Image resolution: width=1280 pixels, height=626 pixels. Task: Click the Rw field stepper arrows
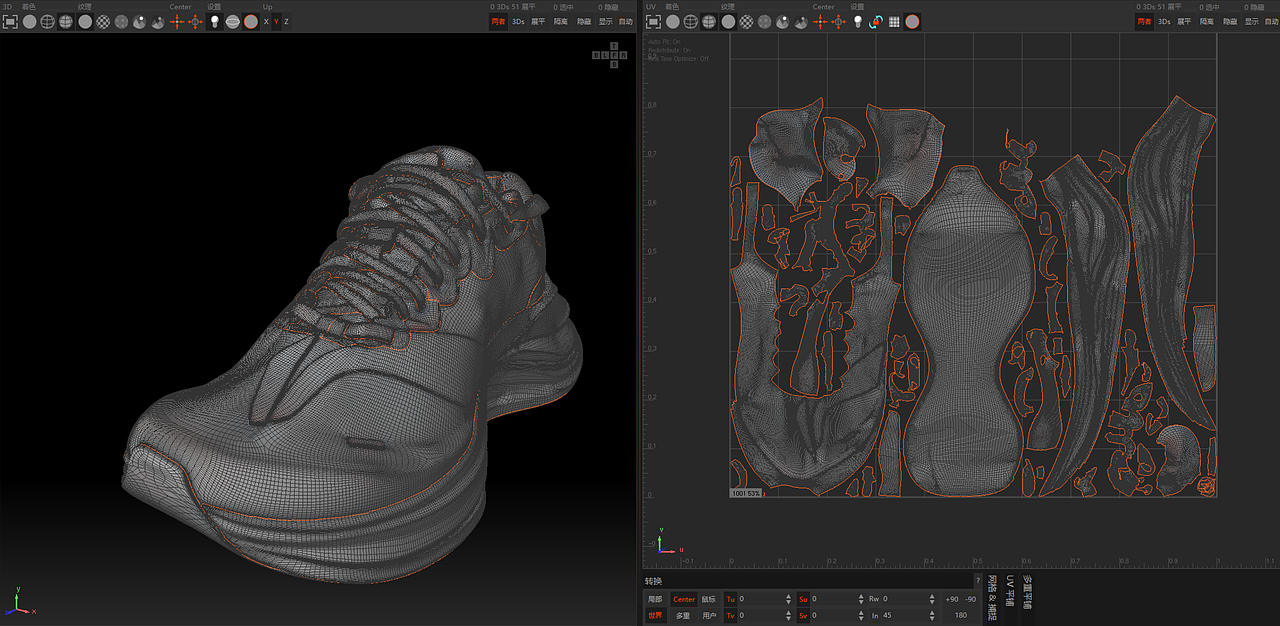(932, 599)
